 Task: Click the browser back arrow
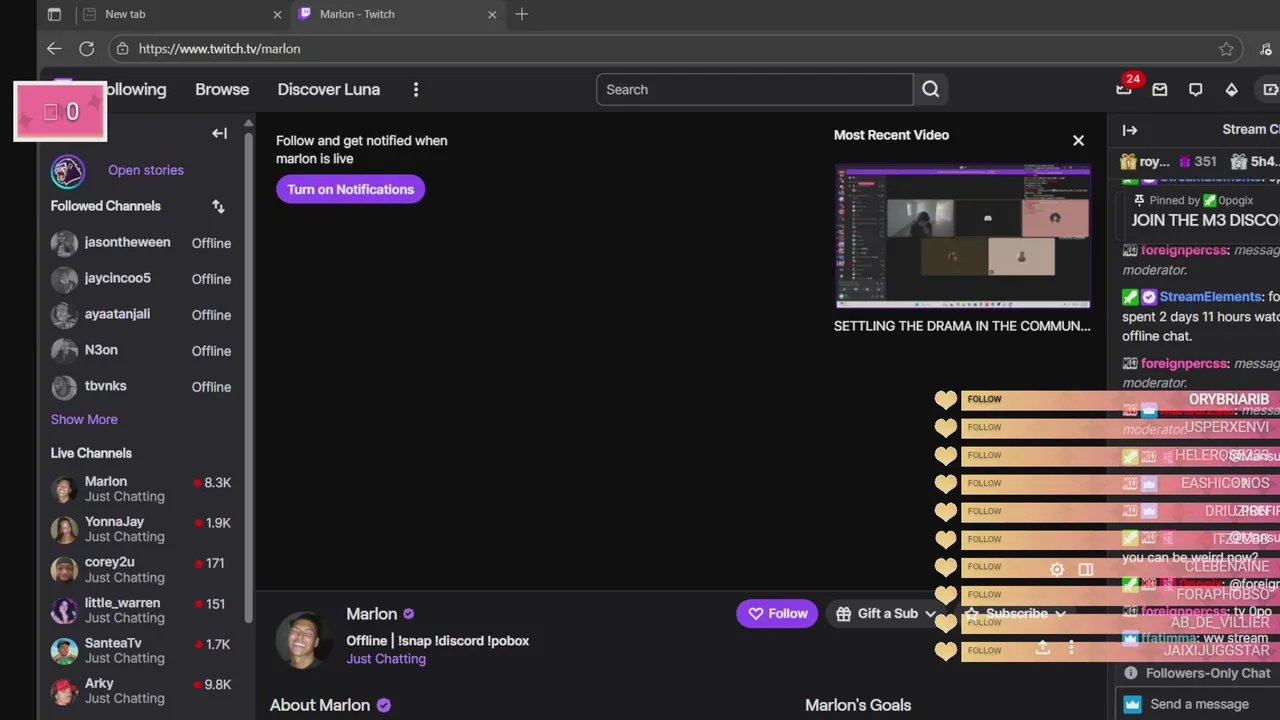[x=54, y=48]
